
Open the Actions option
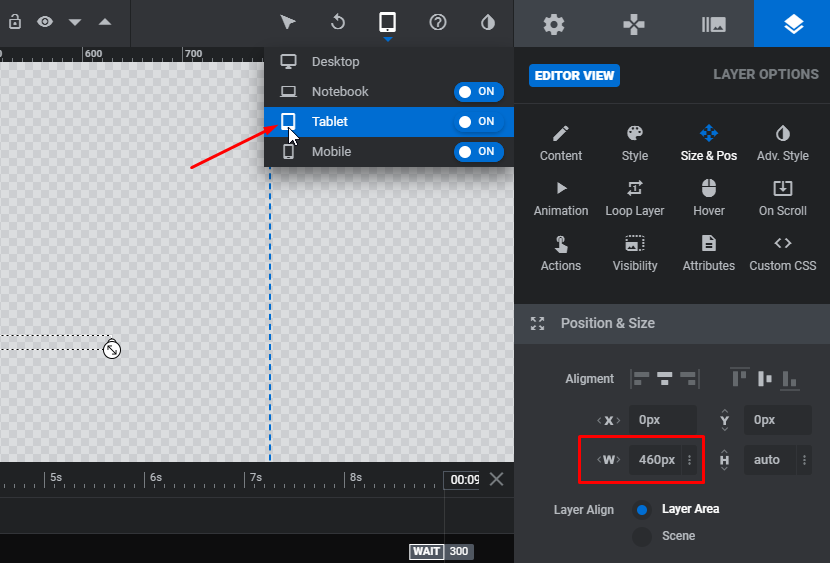pyautogui.click(x=561, y=253)
